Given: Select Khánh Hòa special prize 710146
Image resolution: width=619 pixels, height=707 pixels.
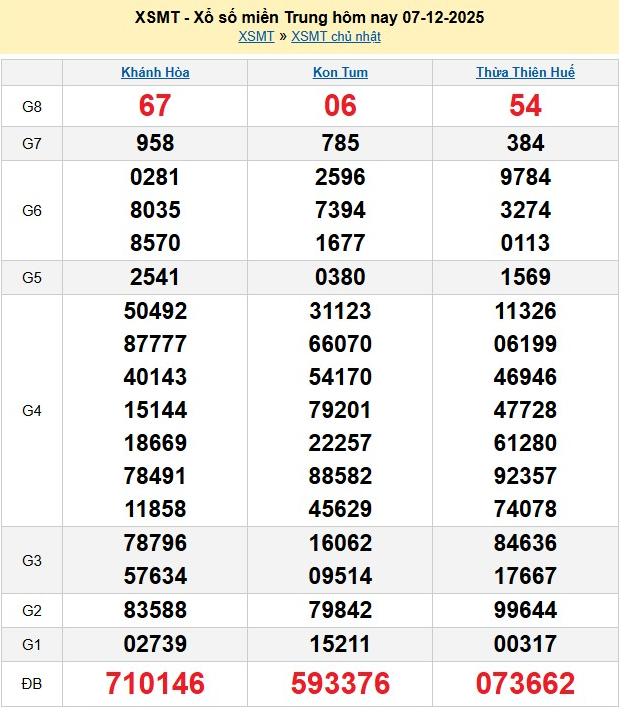Looking at the screenshot, I should [x=155, y=683].
